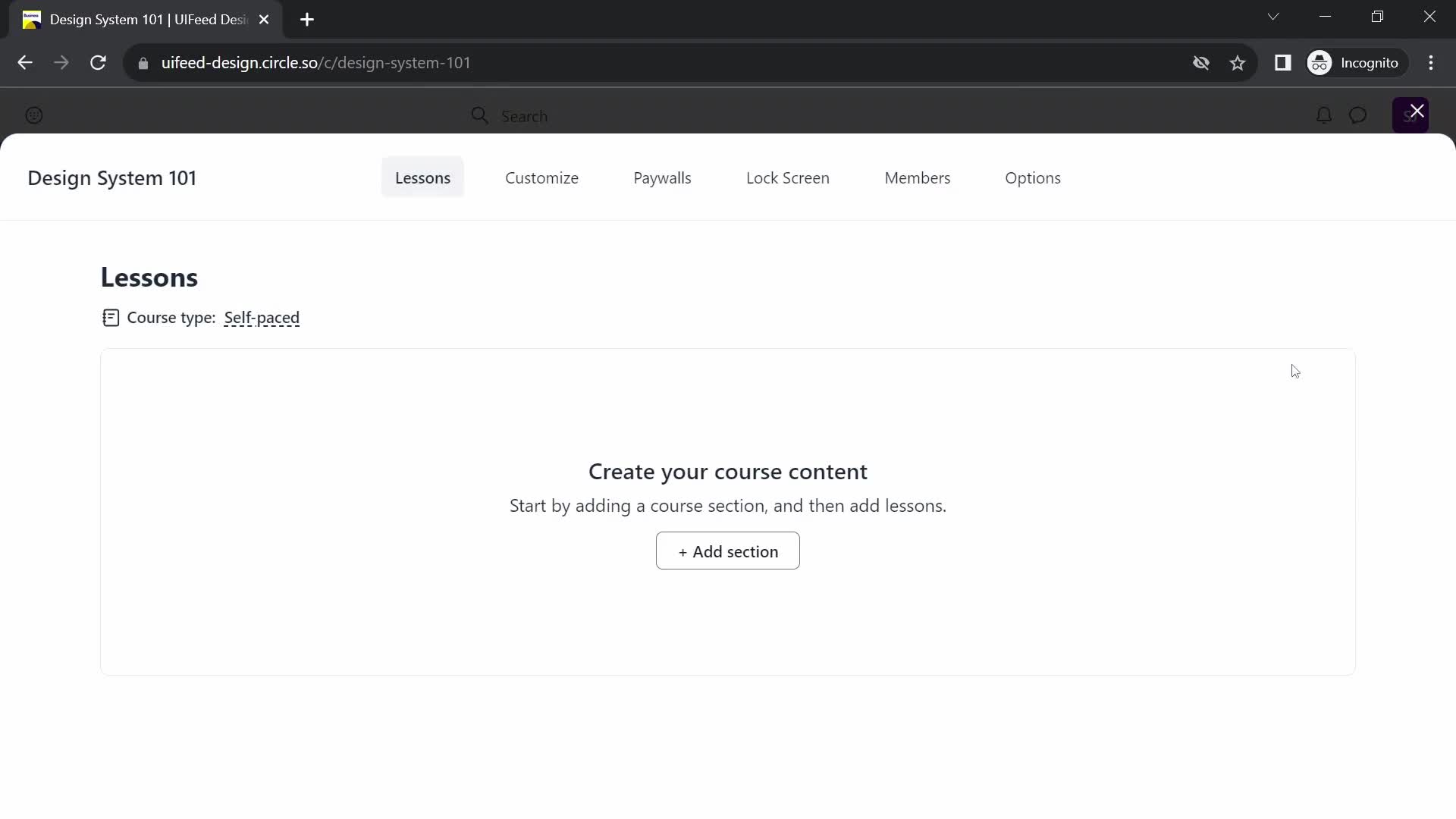Open the Members management tab
The height and width of the screenshot is (819, 1456).
917,177
